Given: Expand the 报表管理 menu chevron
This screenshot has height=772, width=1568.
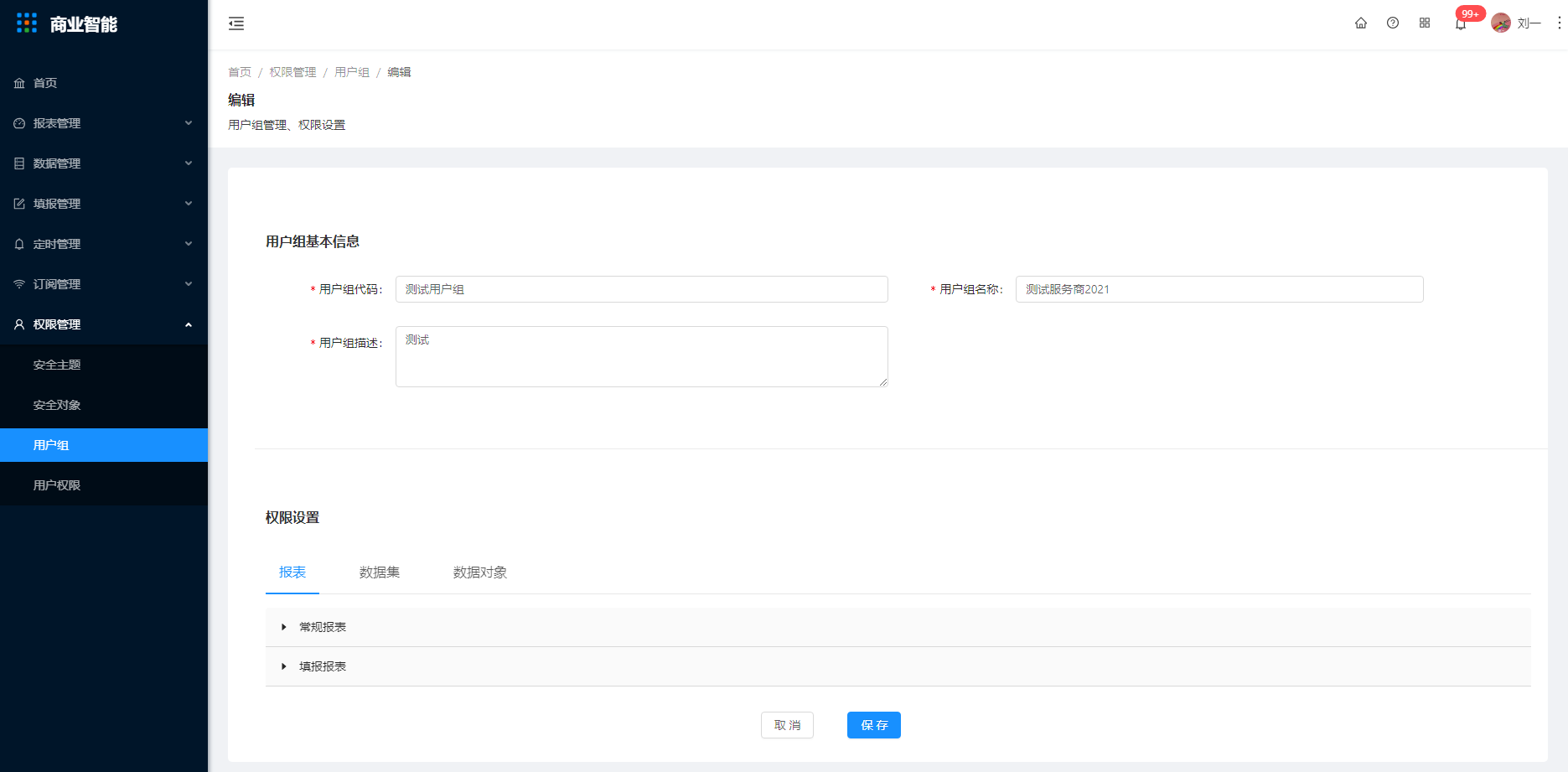Looking at the screenshot, I should 189,123.
